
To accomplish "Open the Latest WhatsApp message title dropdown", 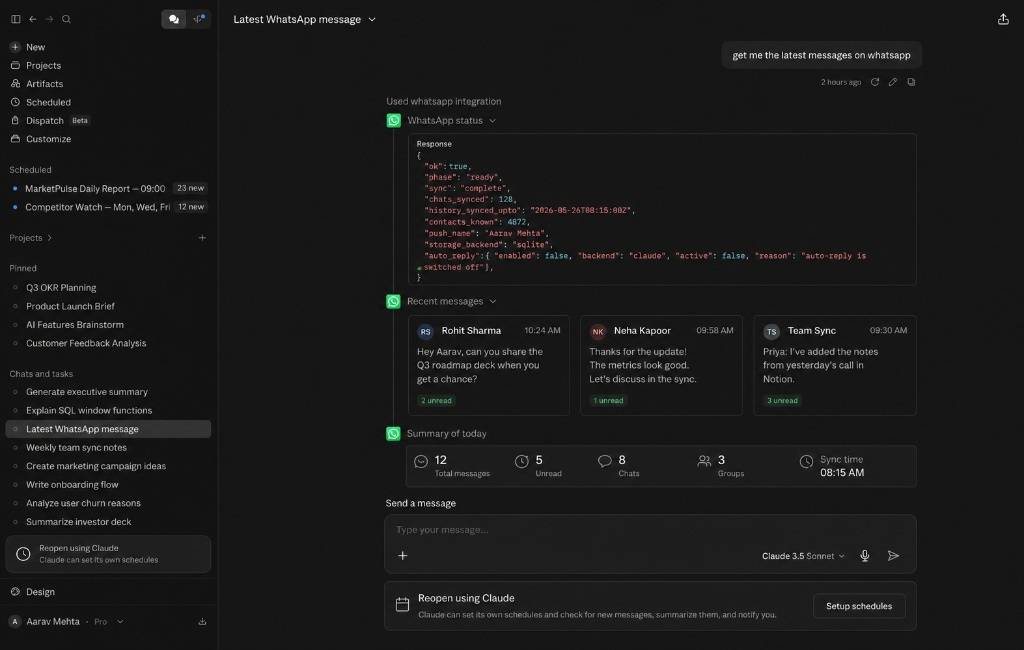I will 304,19.
